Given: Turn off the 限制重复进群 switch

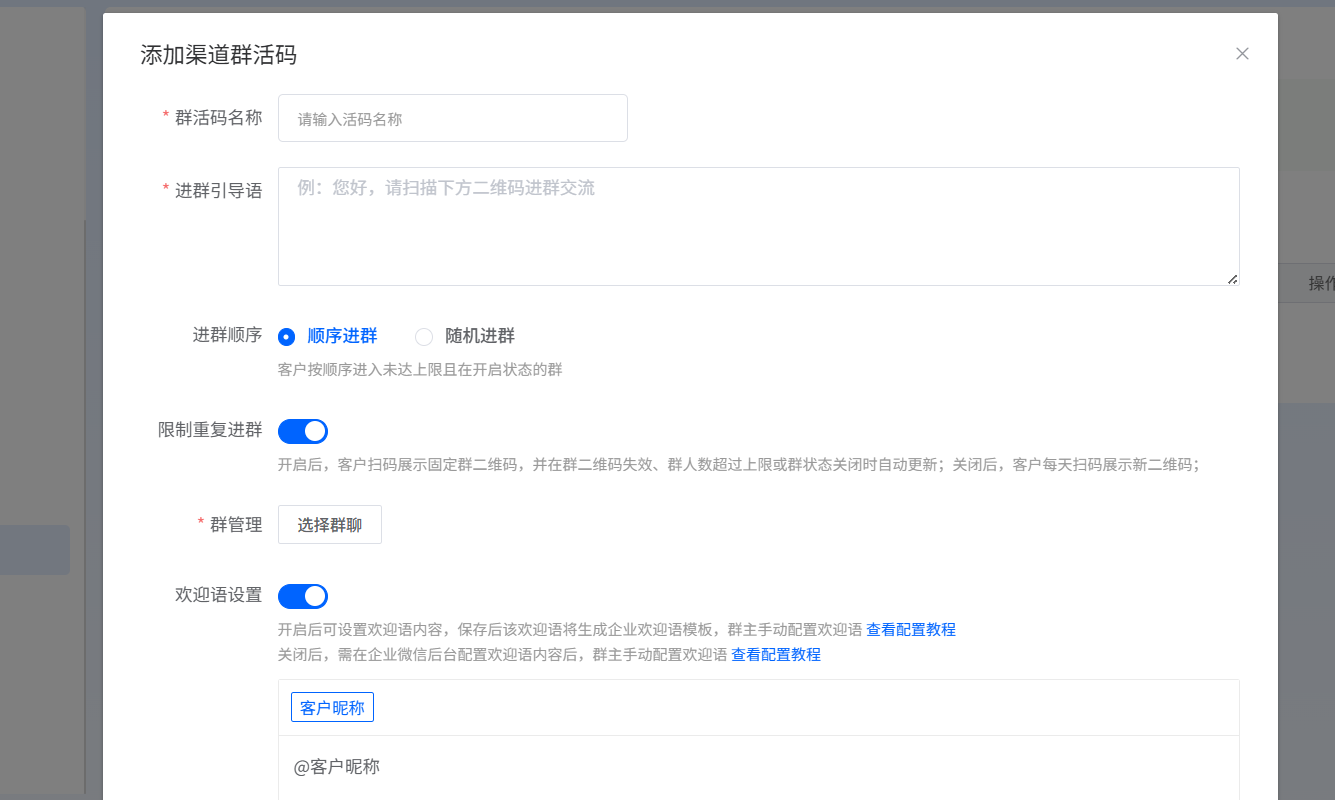Looking at the screenshot, I should (303, 431).
